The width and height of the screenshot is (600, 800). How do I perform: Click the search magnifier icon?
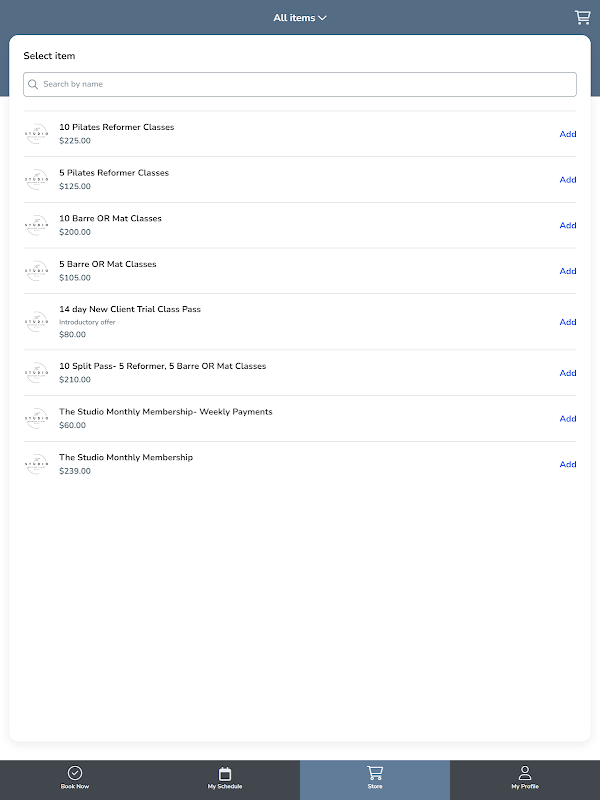coord(34,85)
